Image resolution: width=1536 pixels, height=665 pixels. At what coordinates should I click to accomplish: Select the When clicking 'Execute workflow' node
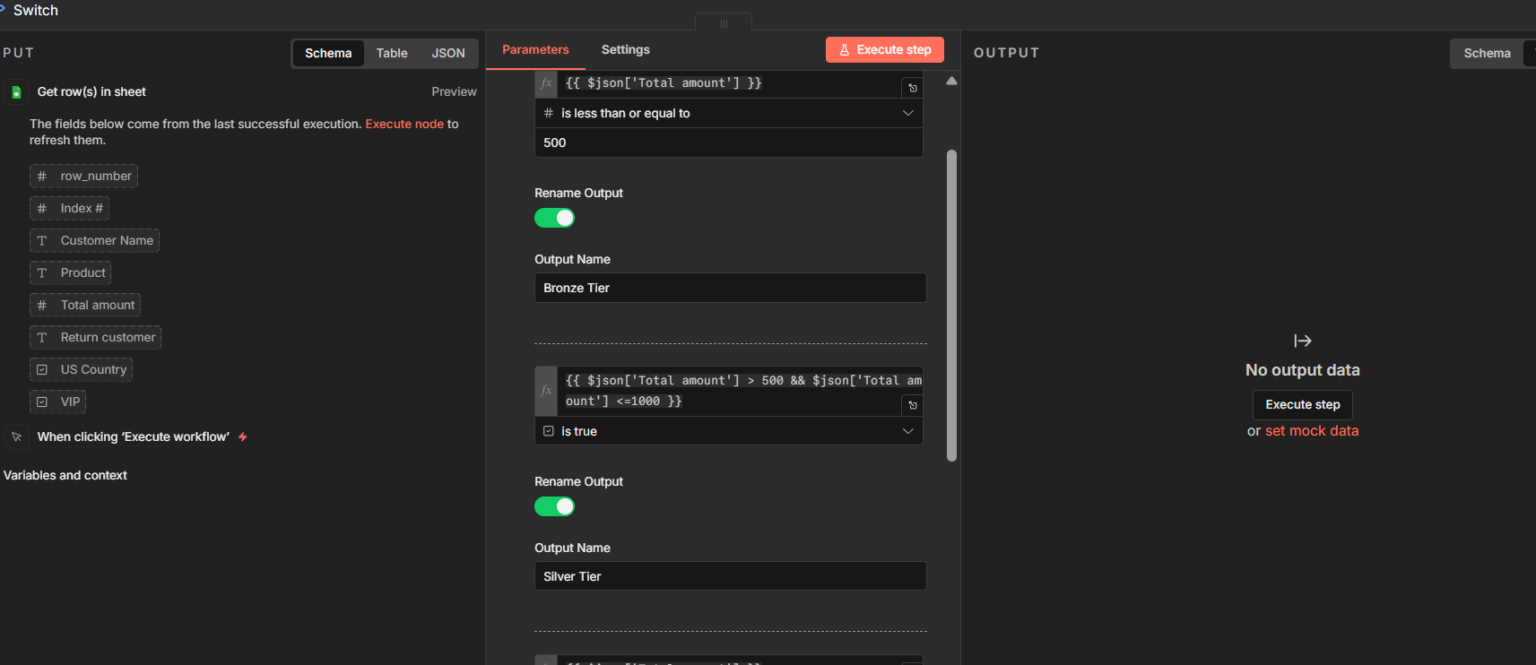coord(133,437)
